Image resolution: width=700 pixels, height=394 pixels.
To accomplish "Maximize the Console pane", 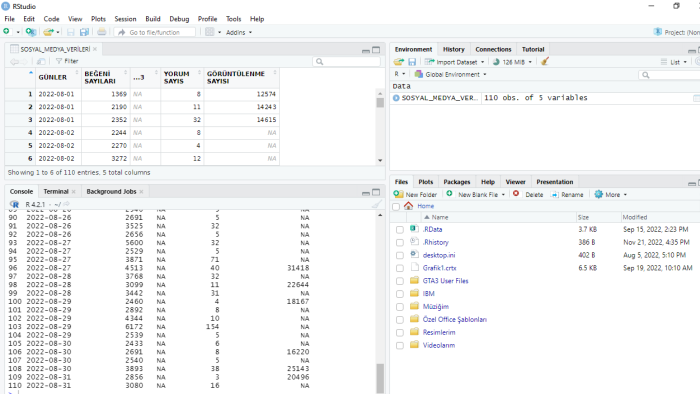I will pyautogui.click(x=376, y=192).
